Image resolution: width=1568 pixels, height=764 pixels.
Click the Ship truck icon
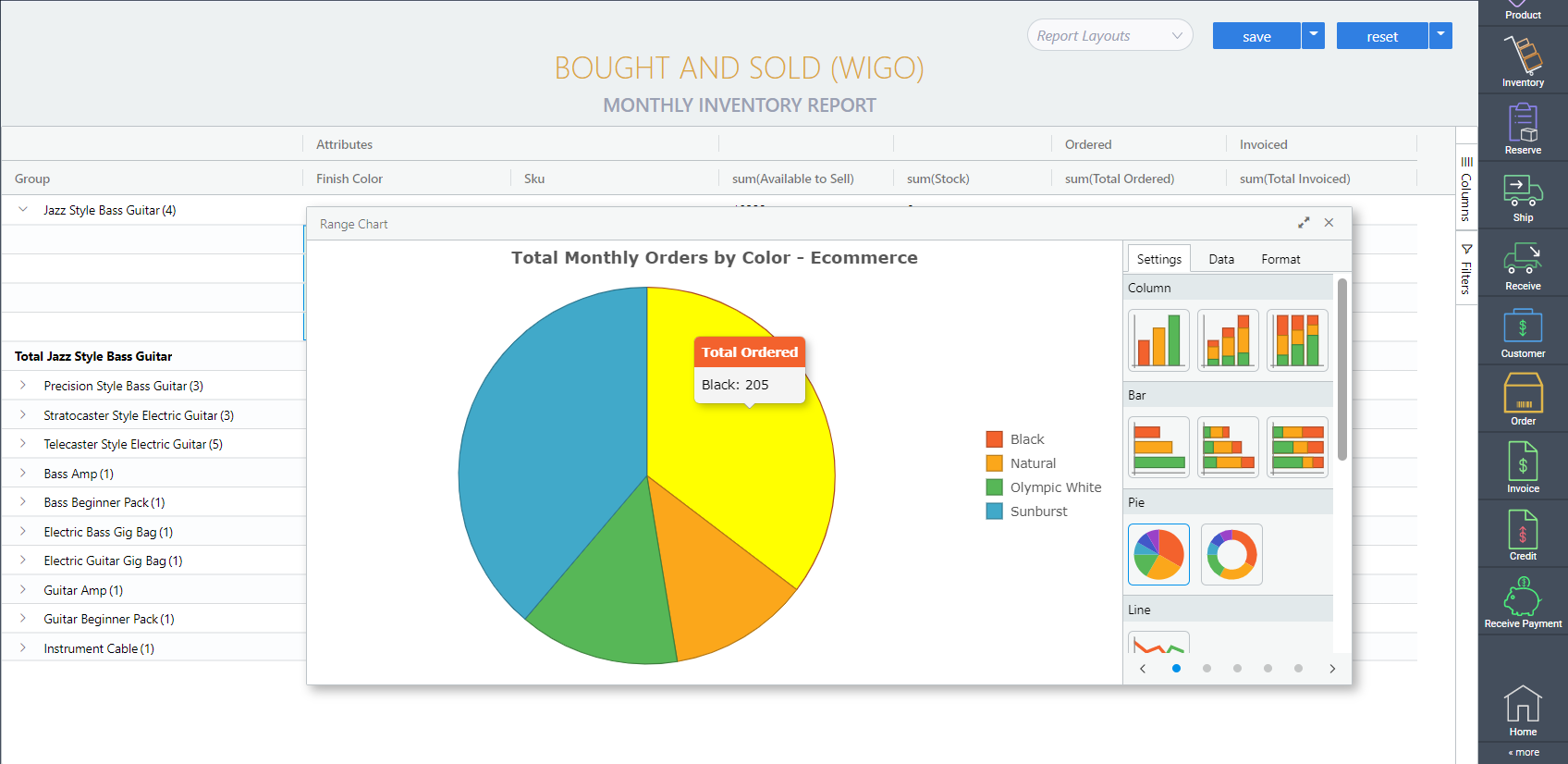1522,196
